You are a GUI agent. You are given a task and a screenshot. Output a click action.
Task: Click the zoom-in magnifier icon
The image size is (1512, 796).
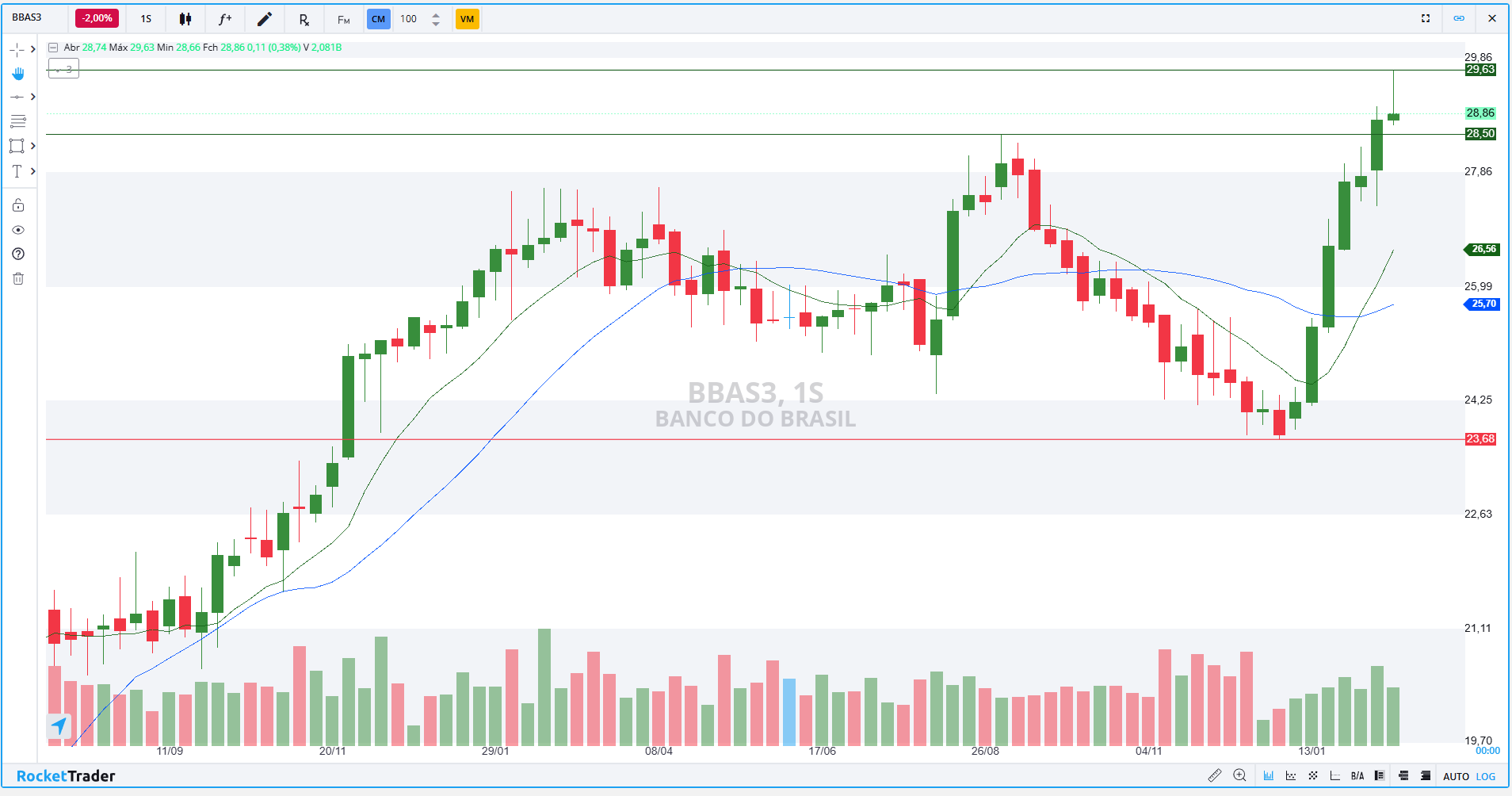(1239, 775)
